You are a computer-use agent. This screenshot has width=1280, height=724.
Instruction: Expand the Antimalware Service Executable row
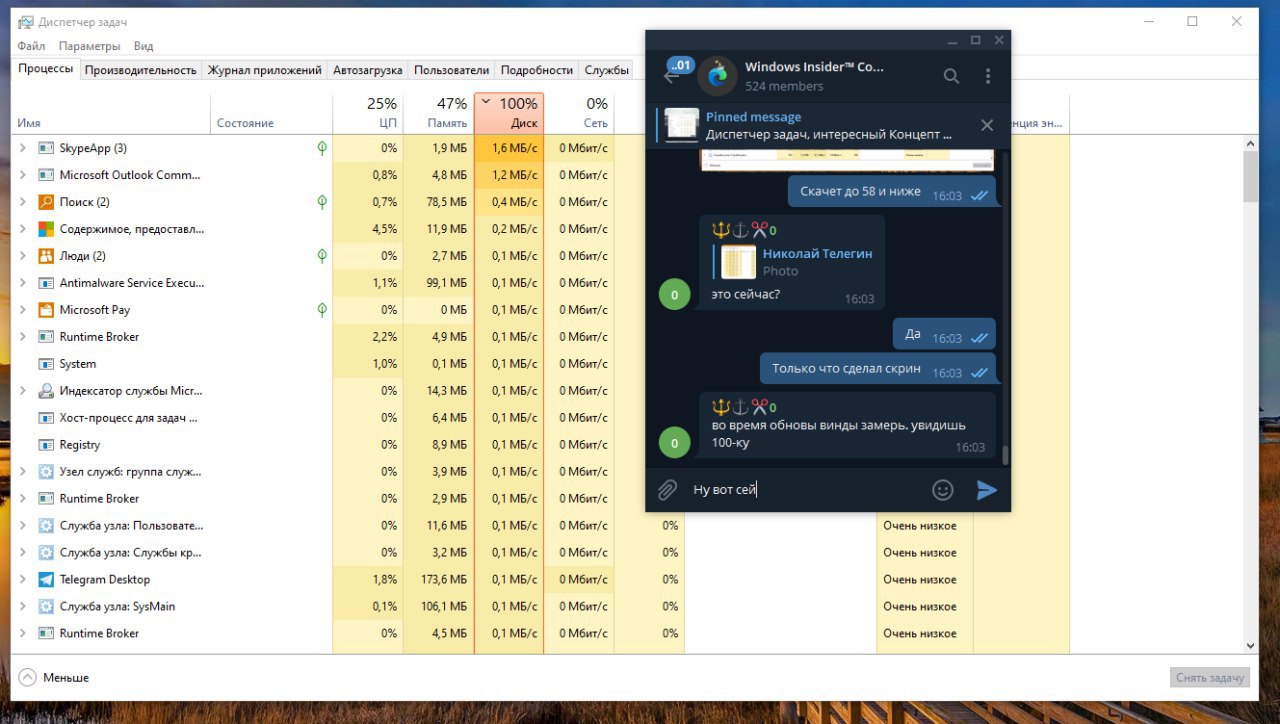tap(23, 283)
